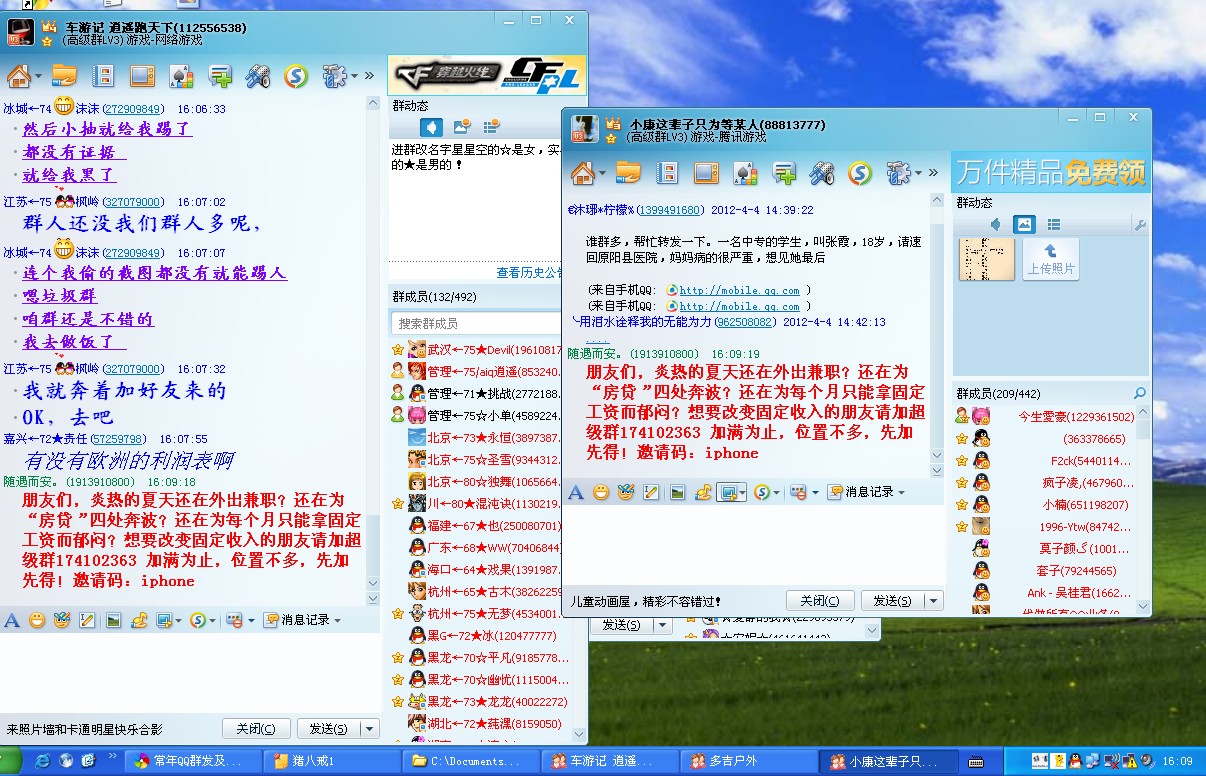Open group dynamics wrench settings in 小康 window
The image size is (1206, 776).
click(x=1139, y=225)
